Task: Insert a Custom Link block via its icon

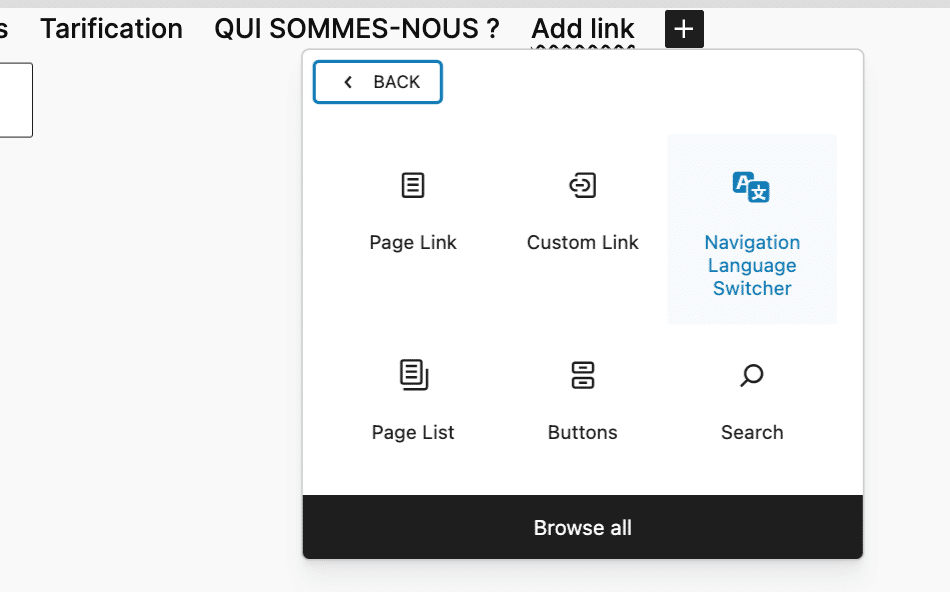Action: click(x=583, y=185)
